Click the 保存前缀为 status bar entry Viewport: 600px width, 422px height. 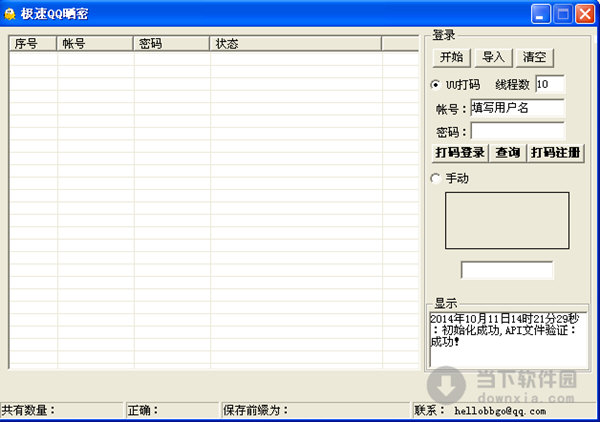pyautogui.click(x=316, y=411)
